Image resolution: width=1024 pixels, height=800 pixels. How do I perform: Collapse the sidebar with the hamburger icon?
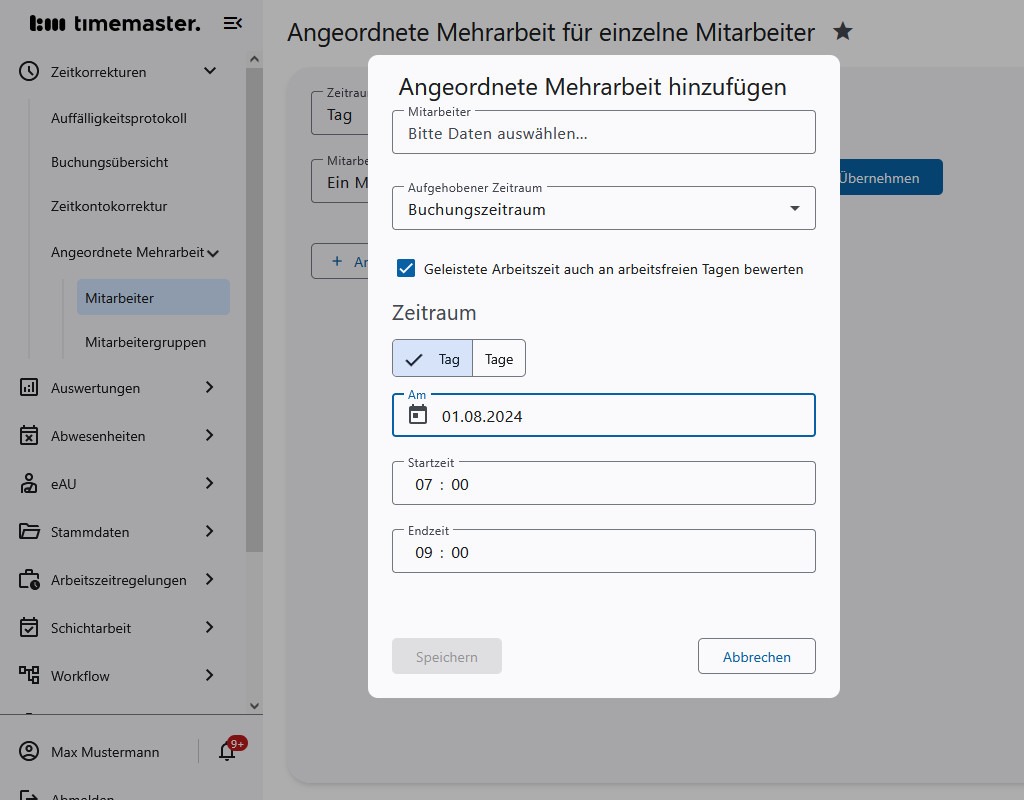pyautogui.click(x=232, y=22)
